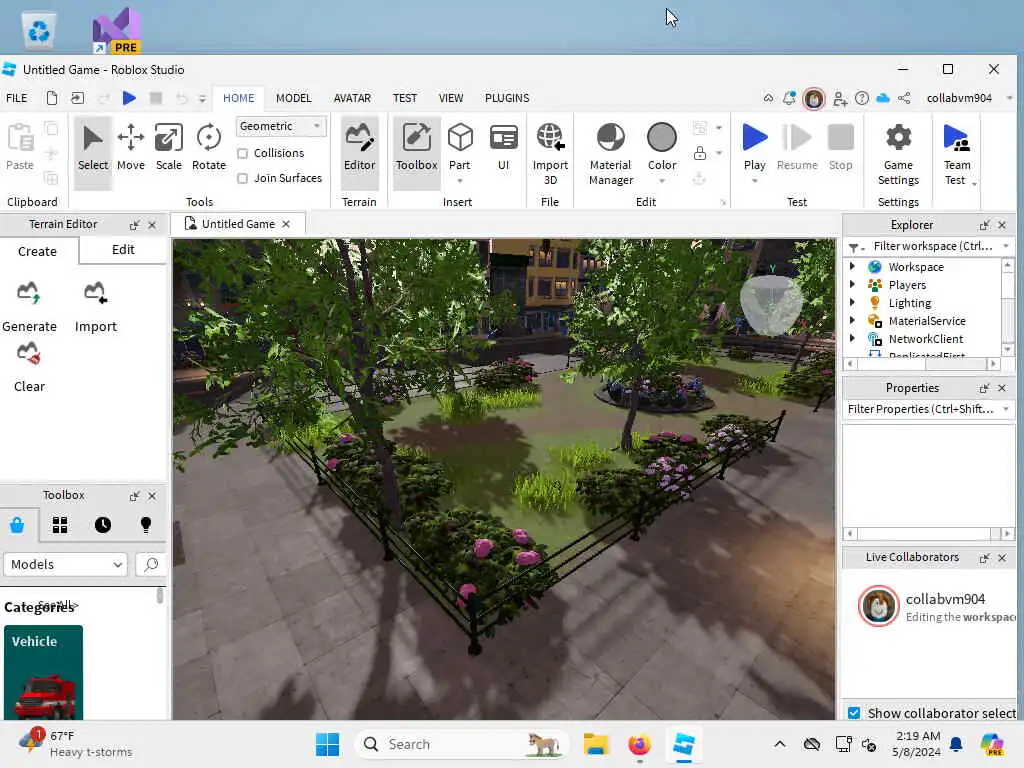Screen dimensions: 1024x768
Task: Click the notifications bell in title bar
Action: click(x=790, y=98)
